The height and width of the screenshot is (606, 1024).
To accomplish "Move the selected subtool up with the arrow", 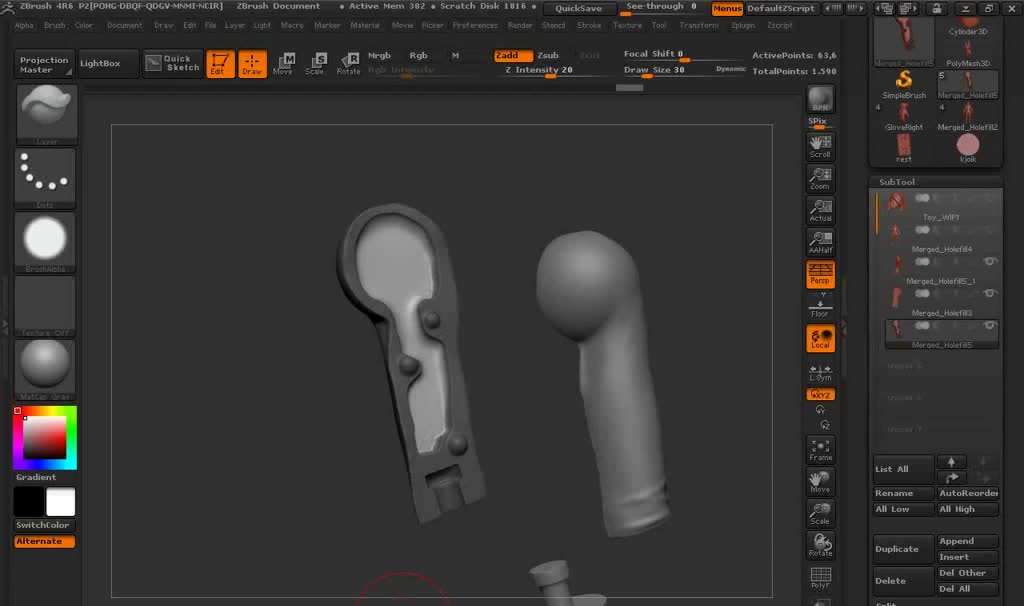I will [x=951, y=461].
